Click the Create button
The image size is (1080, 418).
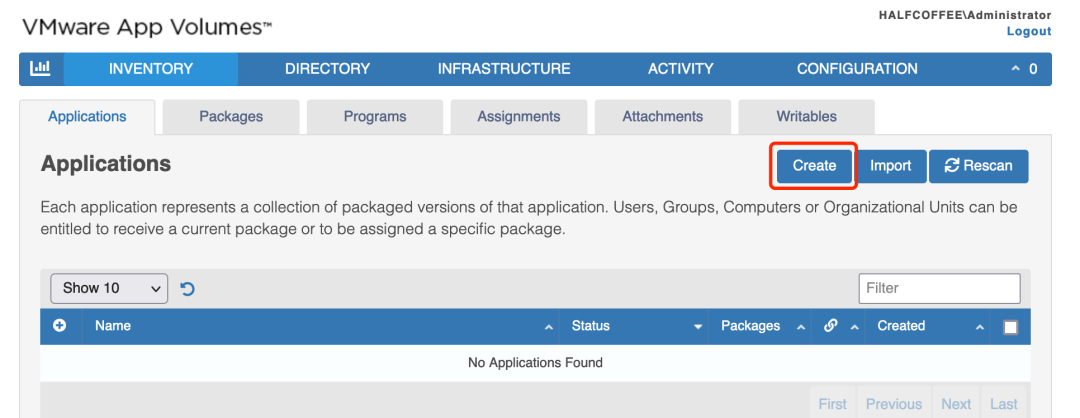coord(814,166)
